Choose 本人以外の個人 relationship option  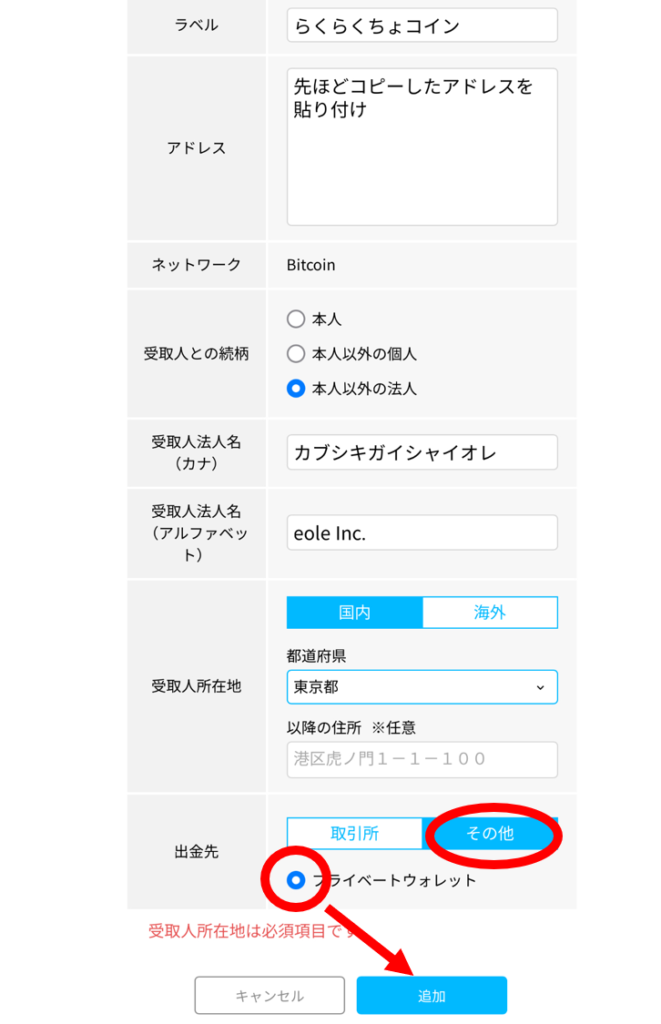point(295,354)
